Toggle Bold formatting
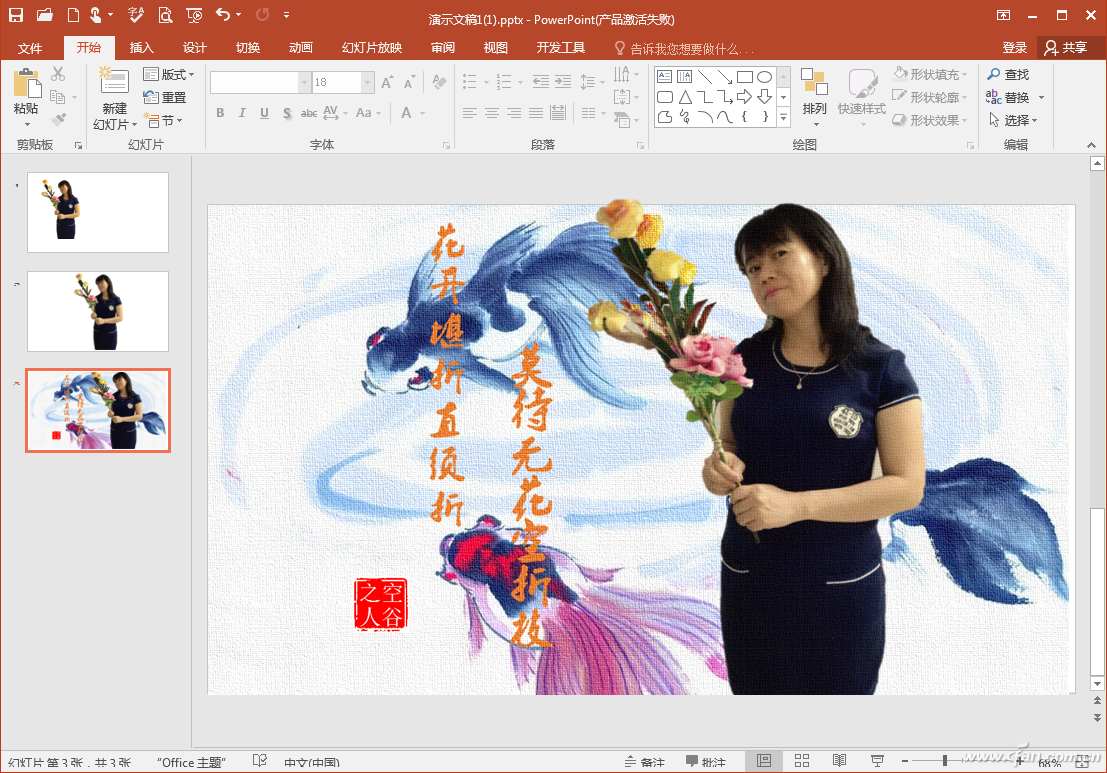1107x773 pixels. tap(220, 113)
